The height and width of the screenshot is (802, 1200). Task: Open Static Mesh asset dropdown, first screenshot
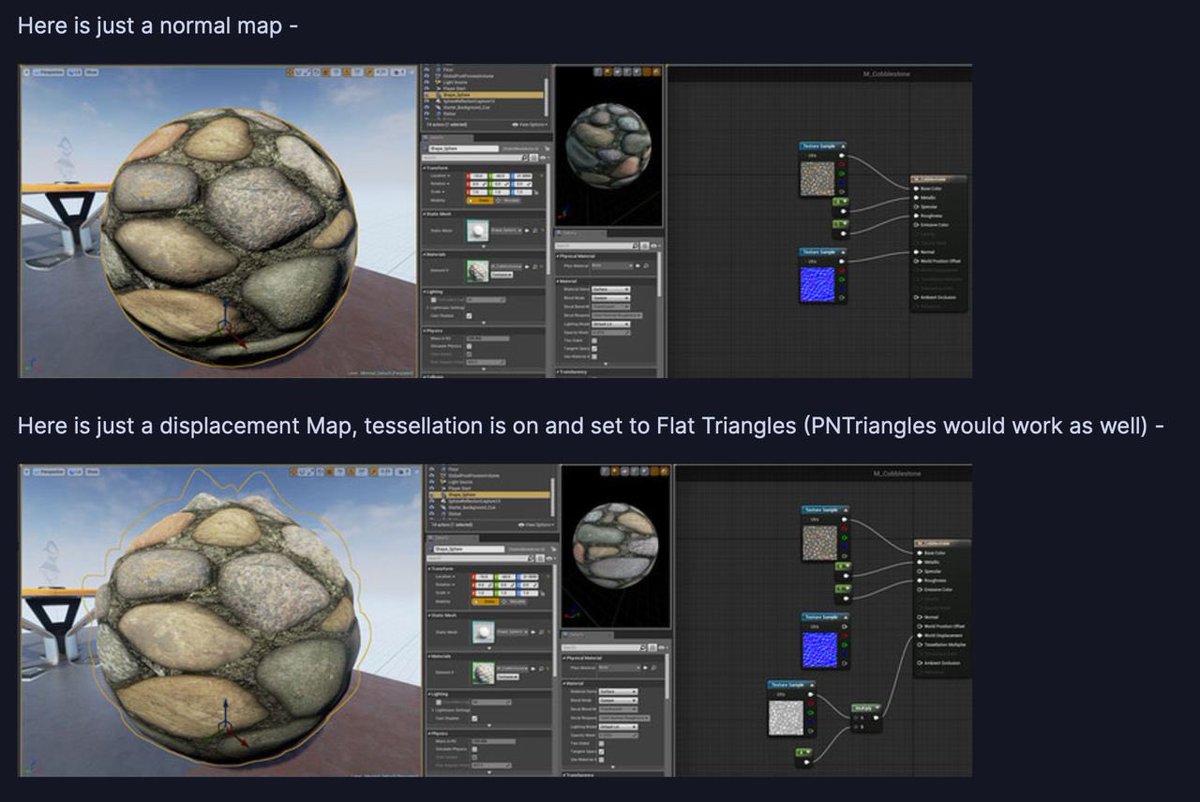tap(507, 230)
